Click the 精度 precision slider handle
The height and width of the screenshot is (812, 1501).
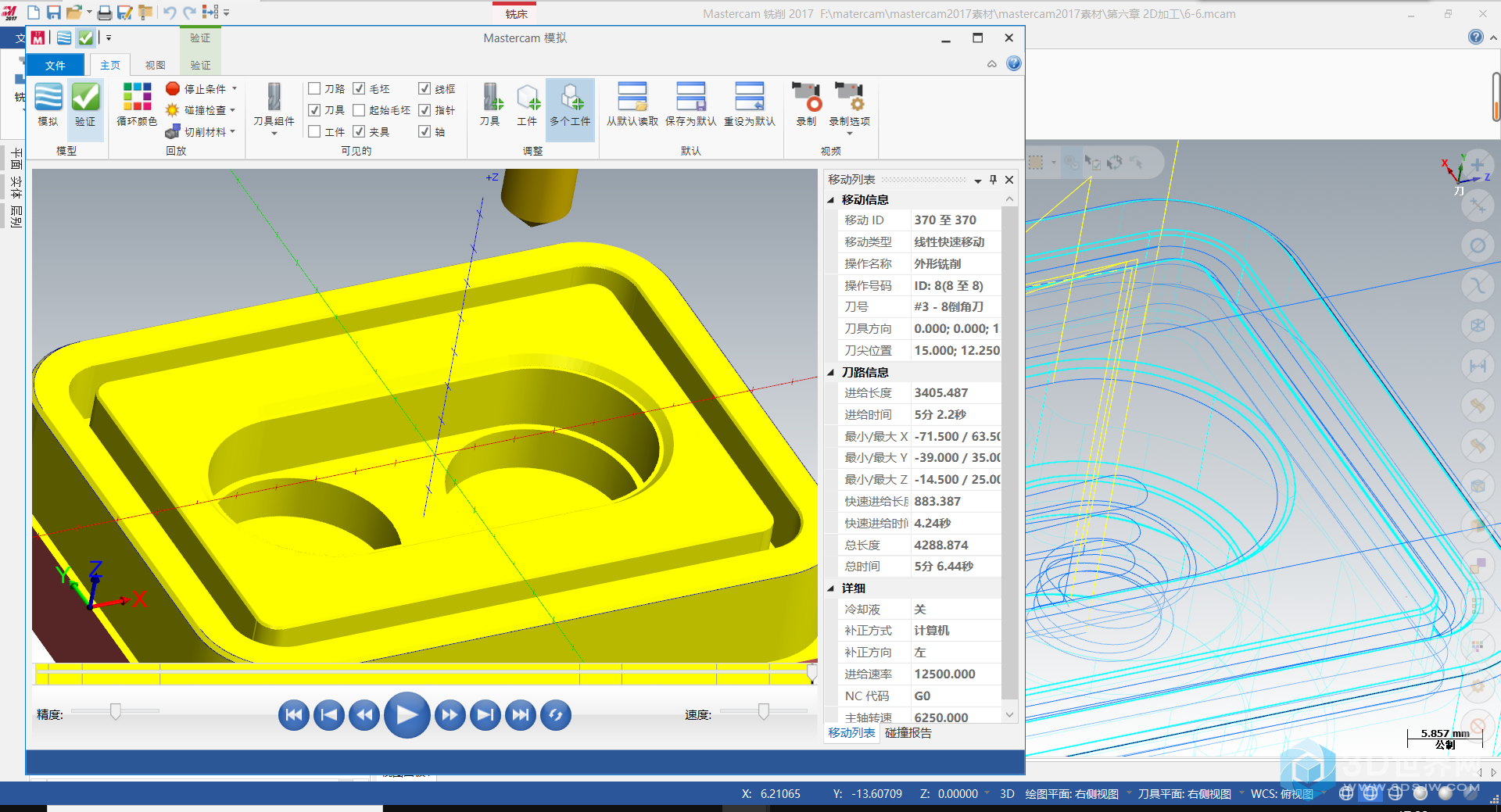click(x=116, y=711)
